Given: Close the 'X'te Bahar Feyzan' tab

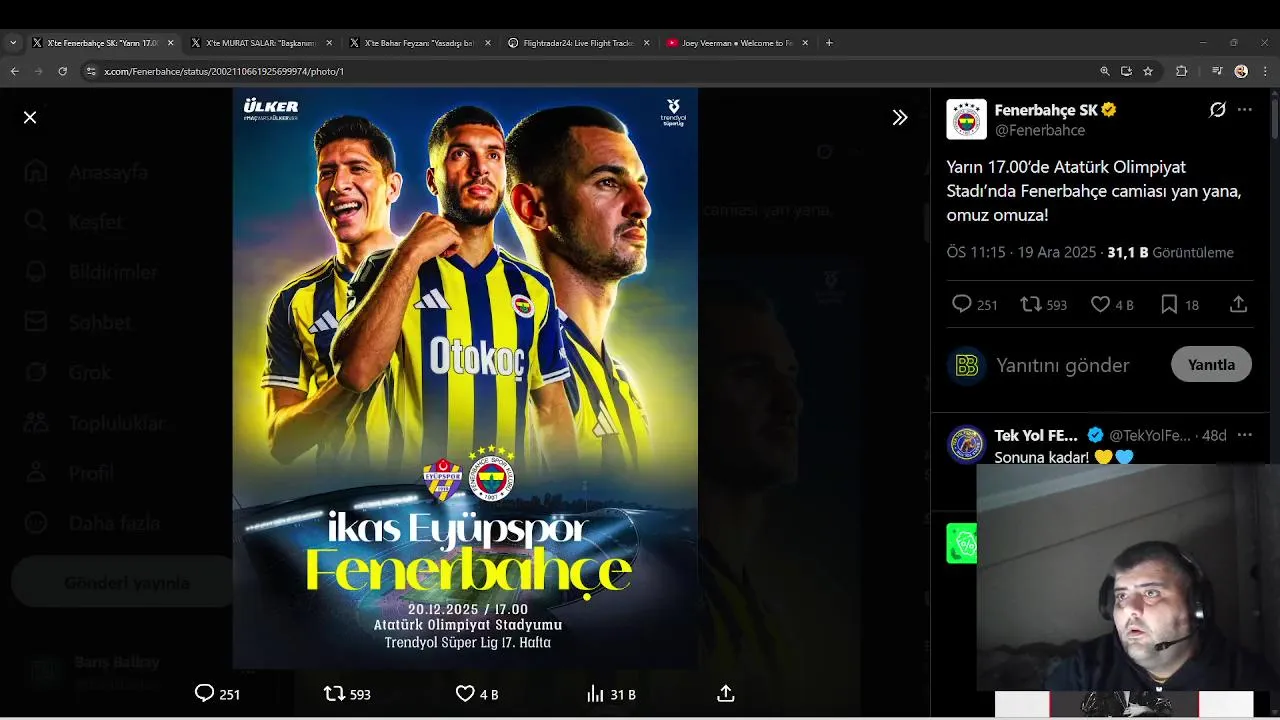Looking at the screenshot, I should (488, 43).
